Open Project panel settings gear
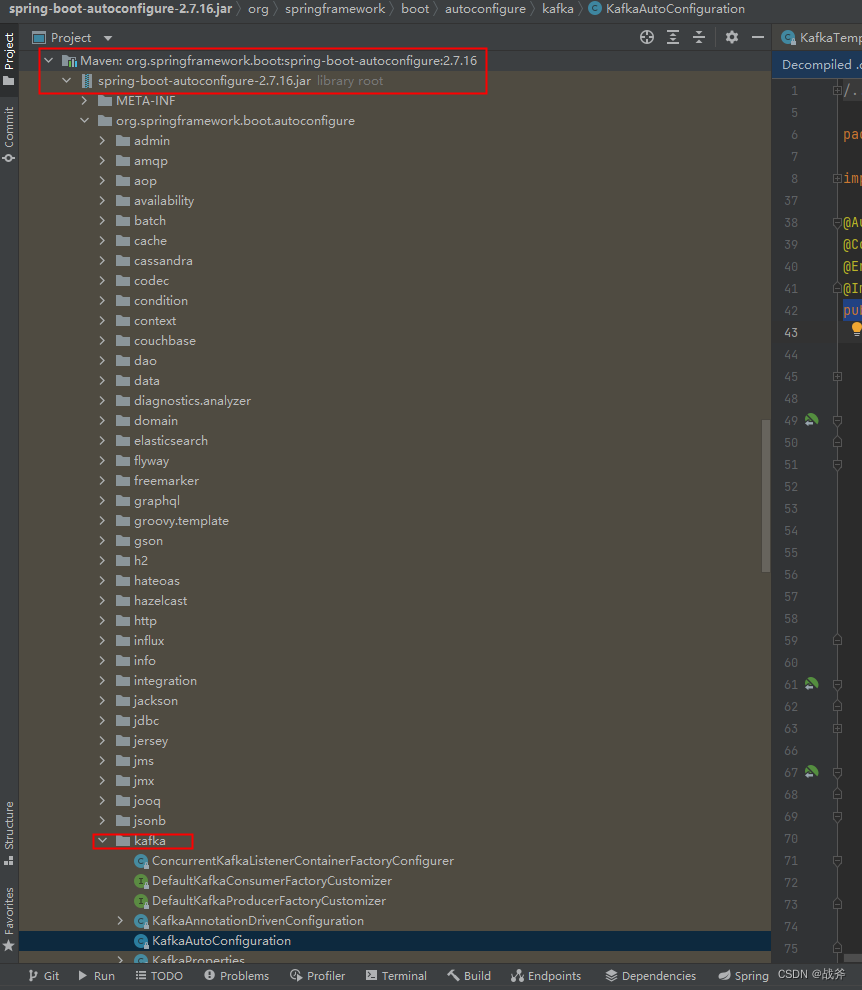 click(x=732, y=37)
